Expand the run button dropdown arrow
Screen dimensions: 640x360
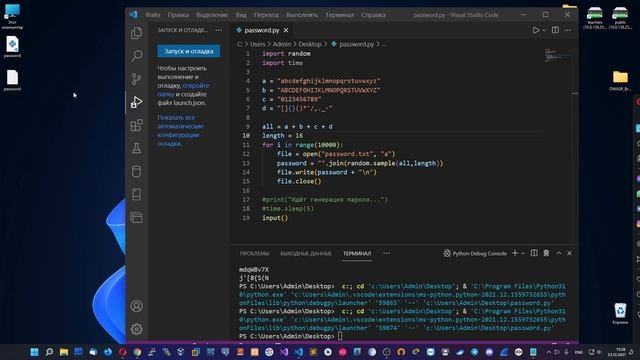[x=544, y=30]
